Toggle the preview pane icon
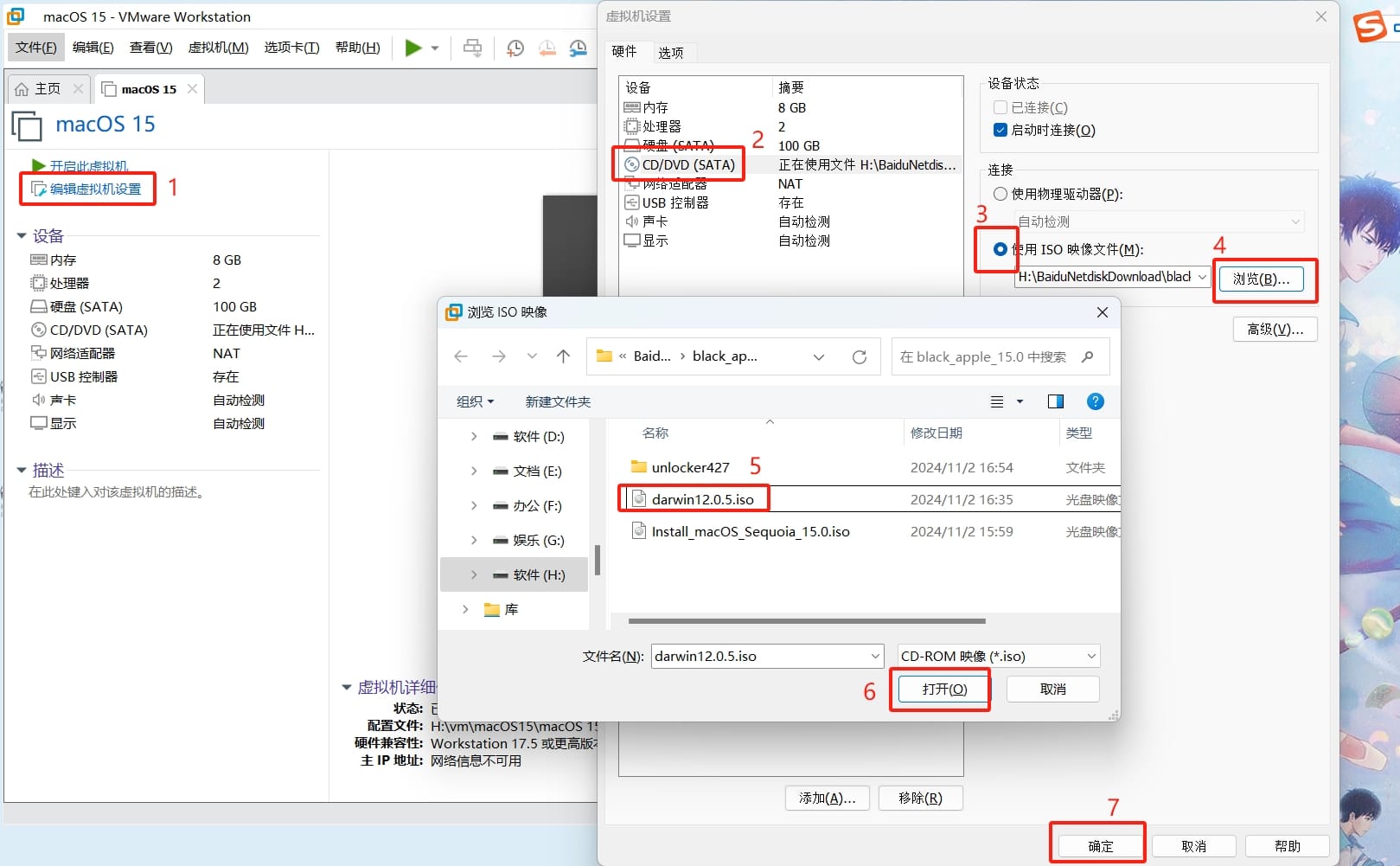The width and height of the screenshot is (1400, 866). click(x=1056, y=401)
